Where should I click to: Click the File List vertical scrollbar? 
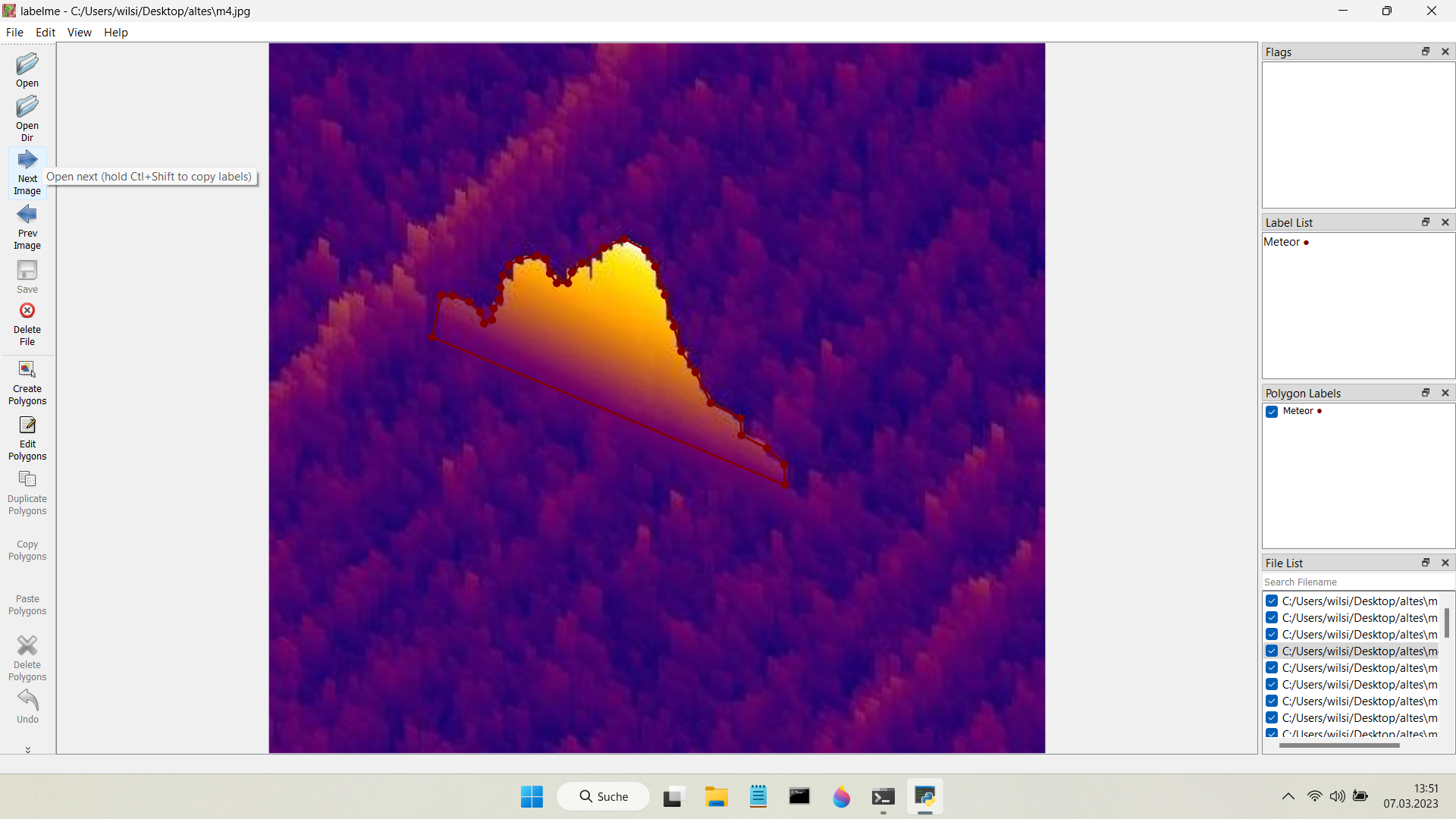(x=1447, y=623)
